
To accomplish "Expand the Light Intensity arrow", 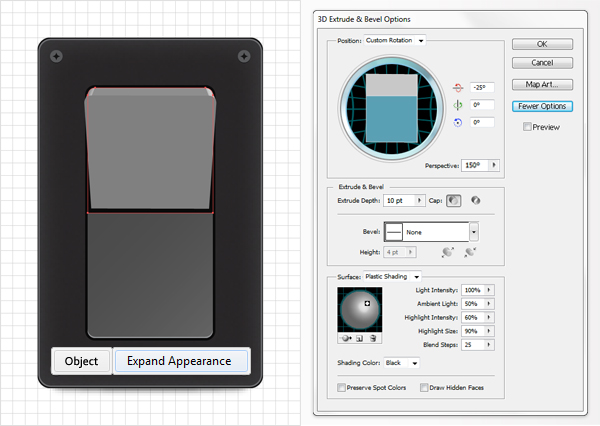I will (489, 290).
